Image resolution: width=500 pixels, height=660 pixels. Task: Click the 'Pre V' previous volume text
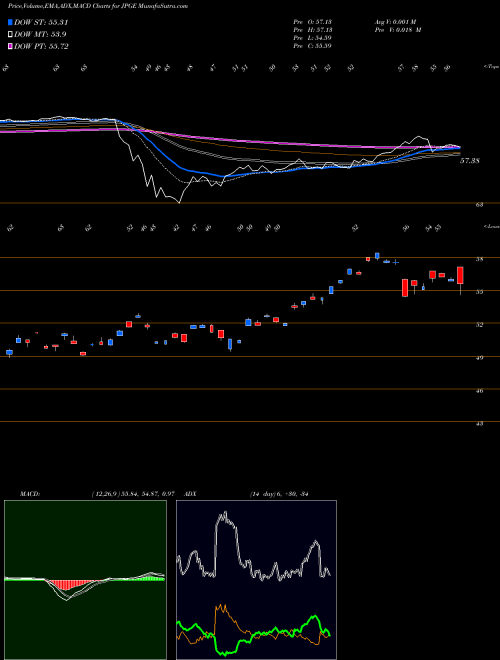(397, 30)
